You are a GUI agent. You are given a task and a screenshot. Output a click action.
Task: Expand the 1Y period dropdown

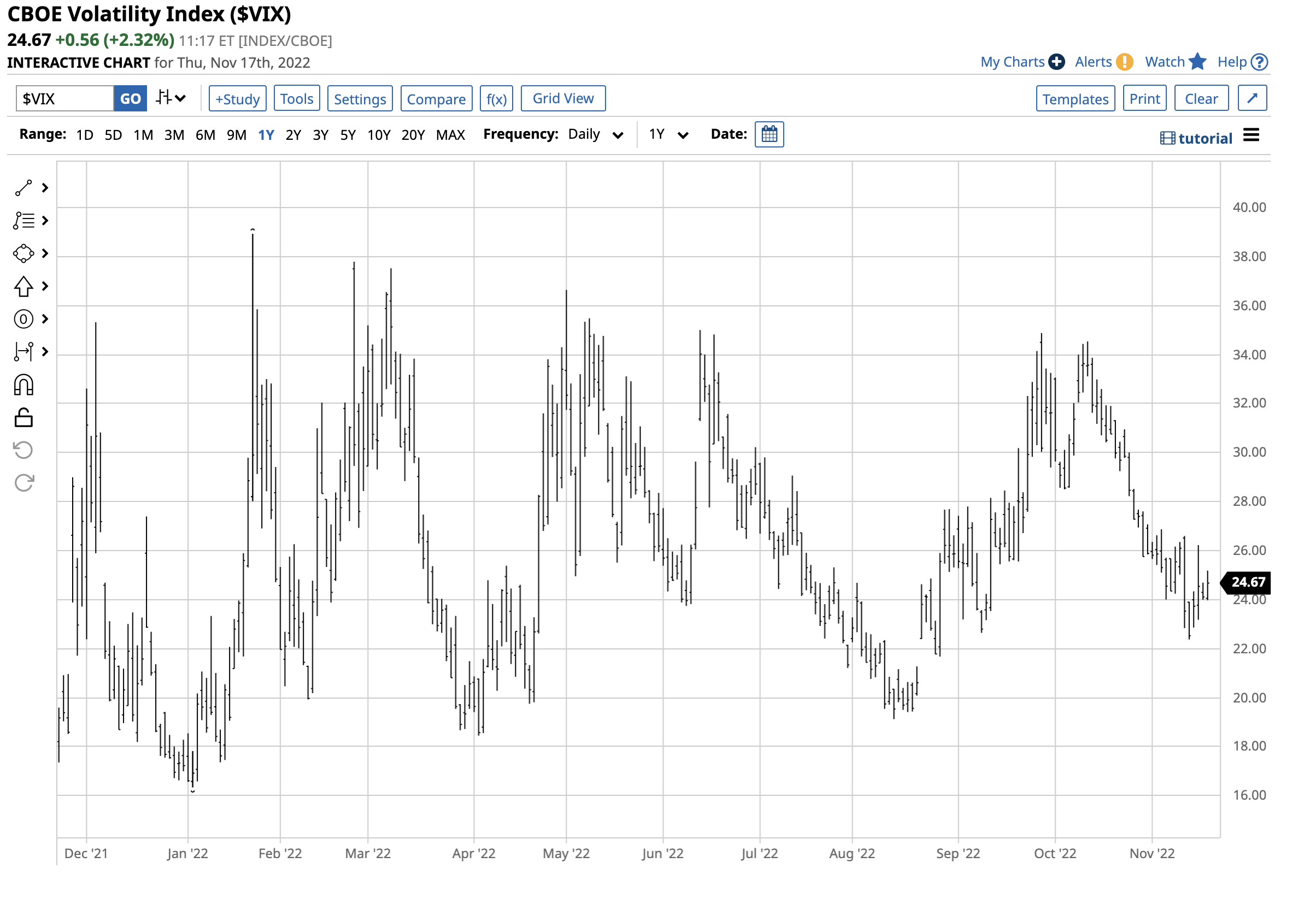click(x=668, y=135)
